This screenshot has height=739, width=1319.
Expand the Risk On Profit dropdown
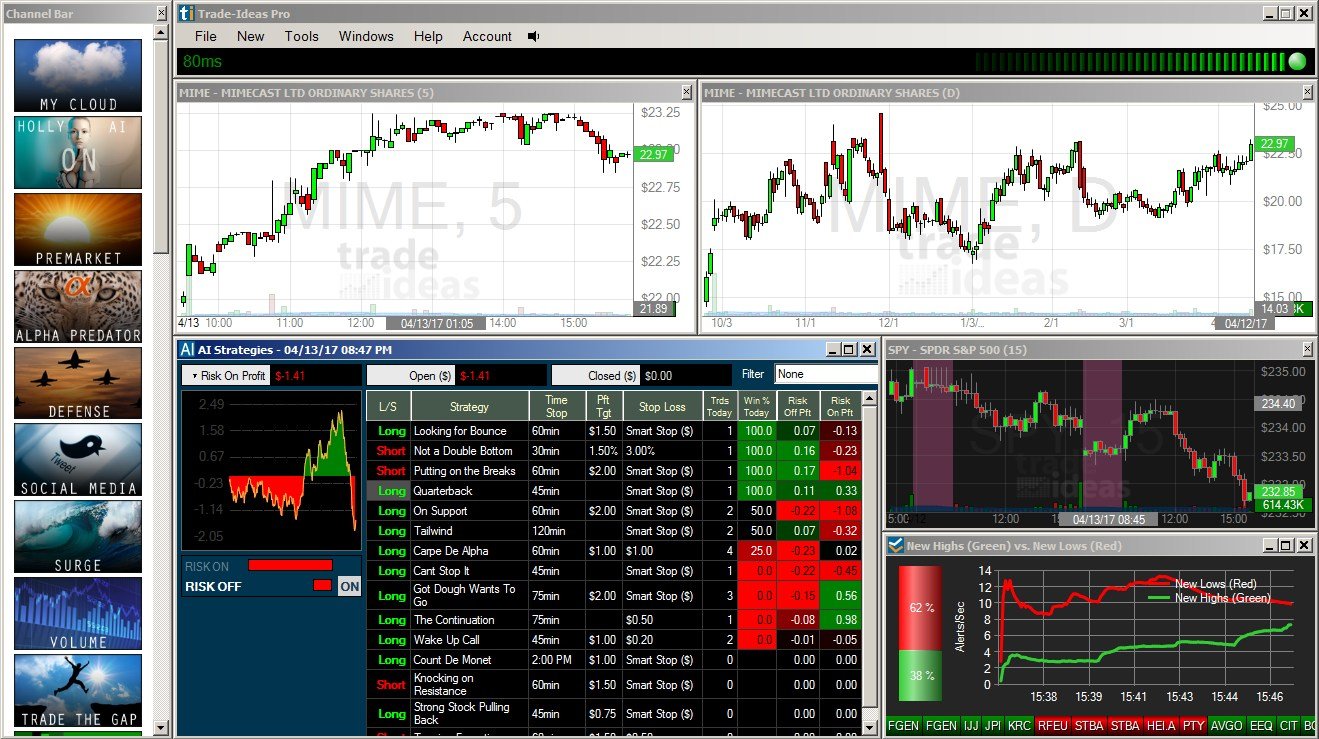coord(227,375)
